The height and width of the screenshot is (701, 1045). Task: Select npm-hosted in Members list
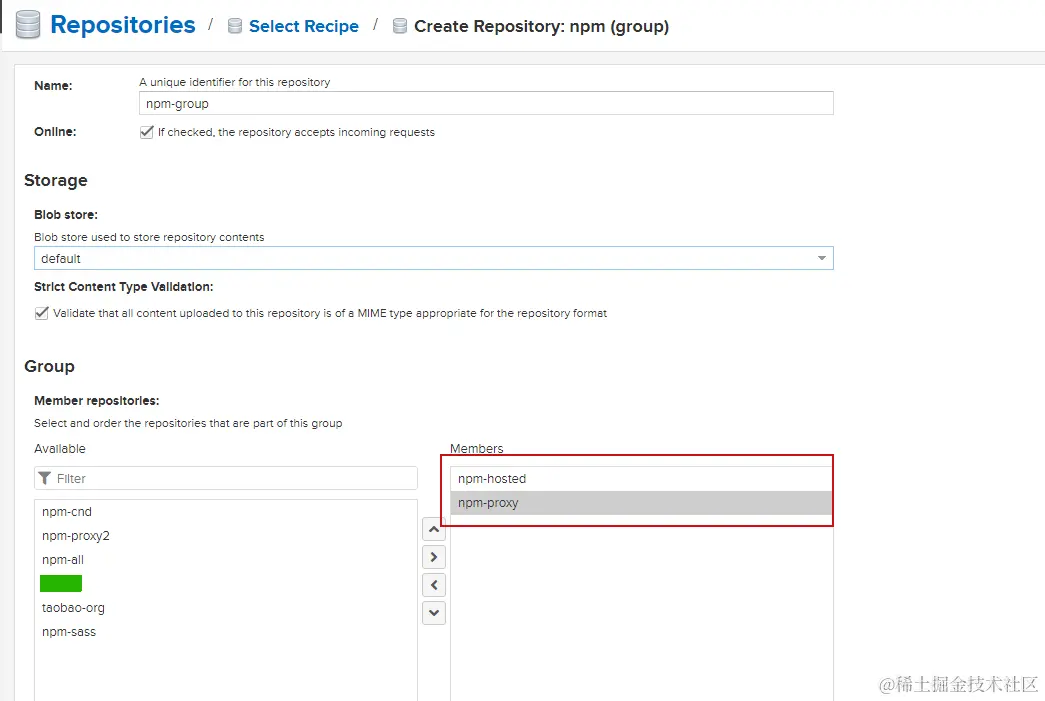492,479
